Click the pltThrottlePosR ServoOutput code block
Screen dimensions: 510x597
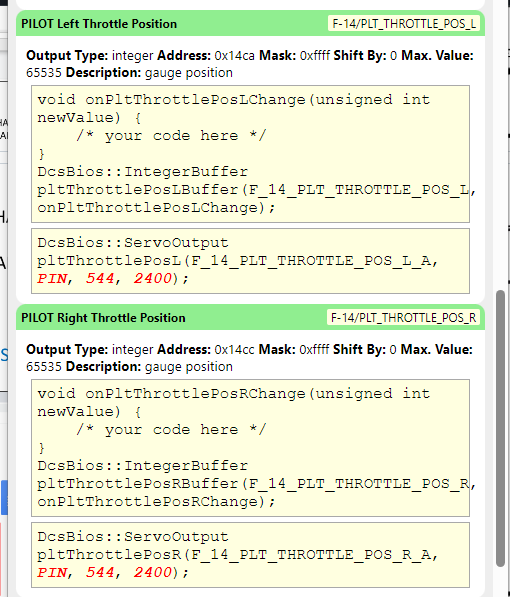click(250, 555)
